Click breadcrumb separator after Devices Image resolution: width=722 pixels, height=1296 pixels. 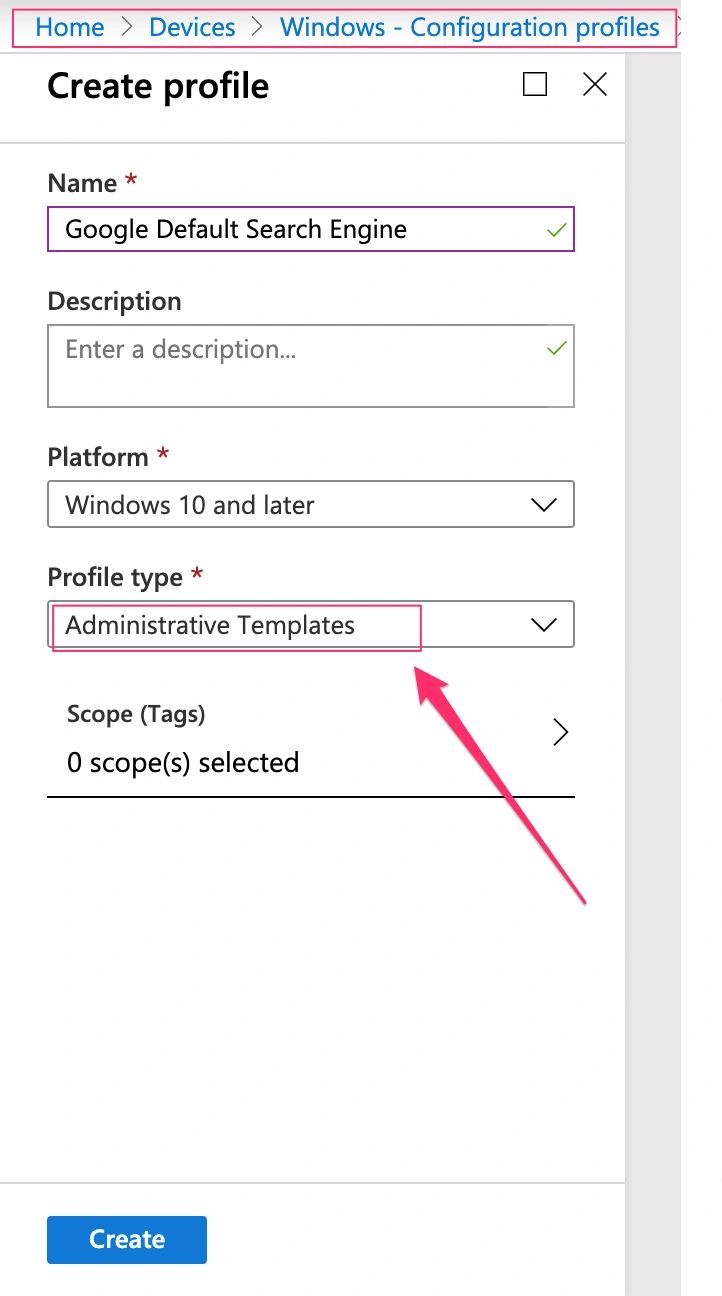pos(257,27)
